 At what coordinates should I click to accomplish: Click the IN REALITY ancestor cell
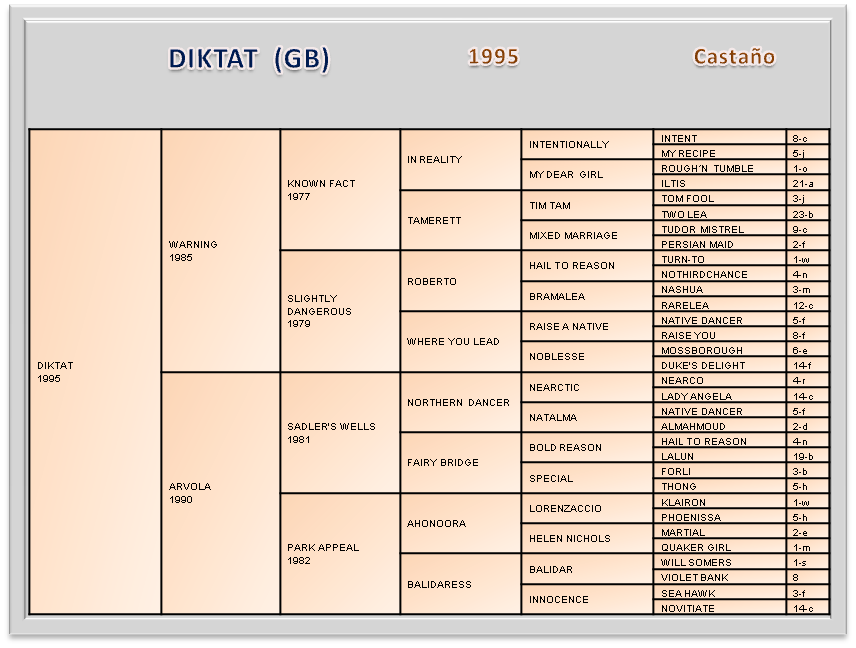coord(460,160)
